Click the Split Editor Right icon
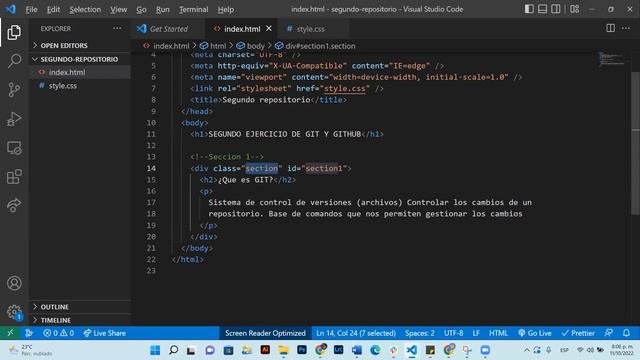This screenshot has width=640, height=360. point(610,28)
